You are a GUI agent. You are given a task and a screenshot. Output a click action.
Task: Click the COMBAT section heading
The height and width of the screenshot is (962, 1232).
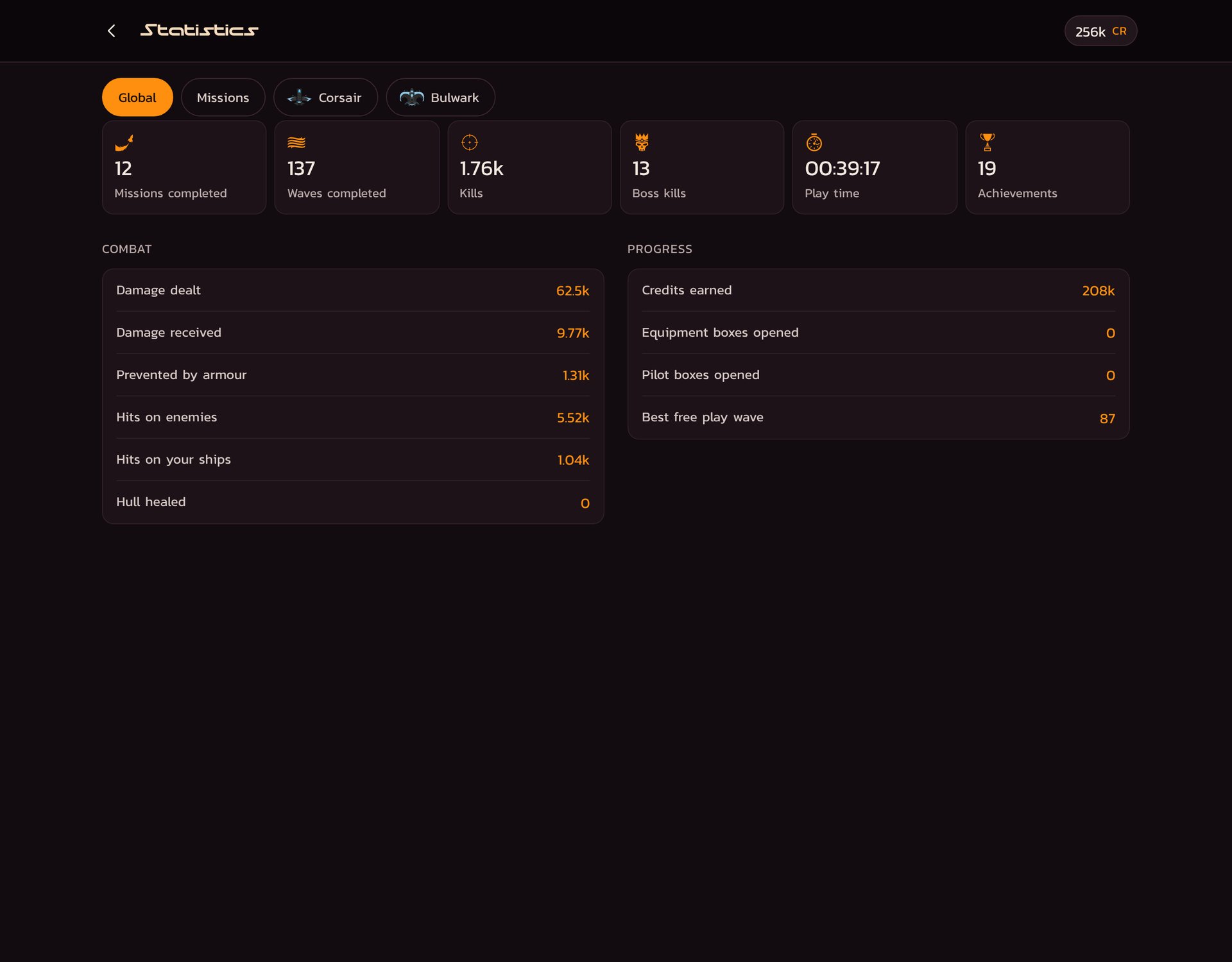[x=127, y=249]
